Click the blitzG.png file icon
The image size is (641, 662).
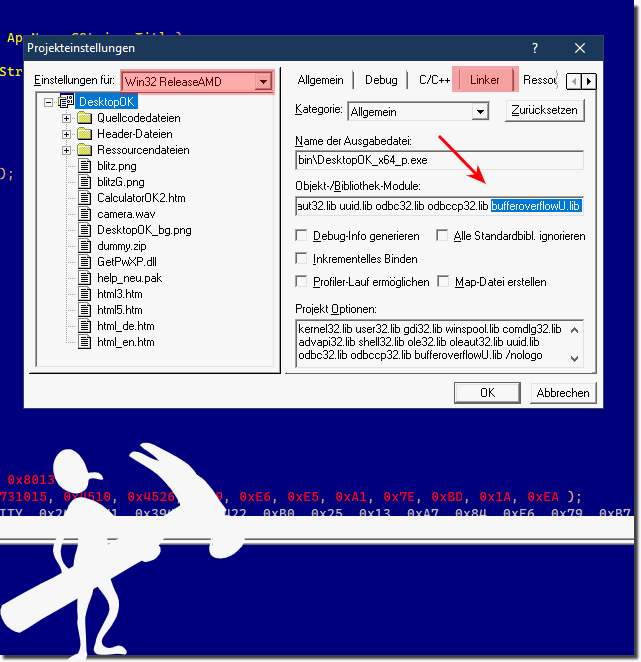[x=85, y=182]
